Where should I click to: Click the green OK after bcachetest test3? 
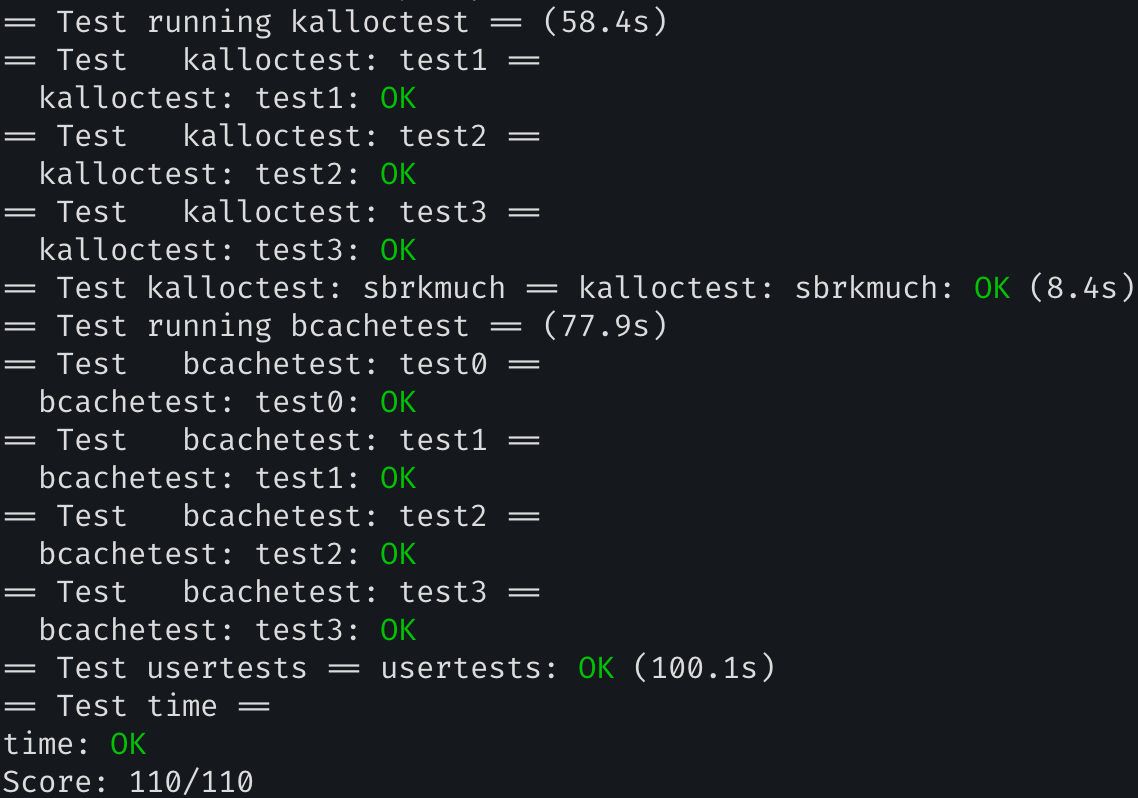pos(398,630)
